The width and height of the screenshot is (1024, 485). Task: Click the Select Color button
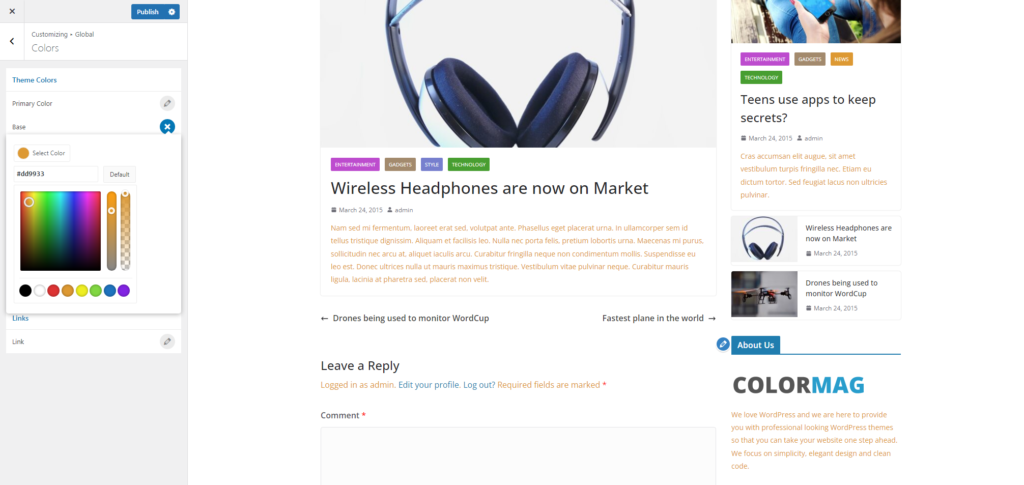click(x=42, y=153)
